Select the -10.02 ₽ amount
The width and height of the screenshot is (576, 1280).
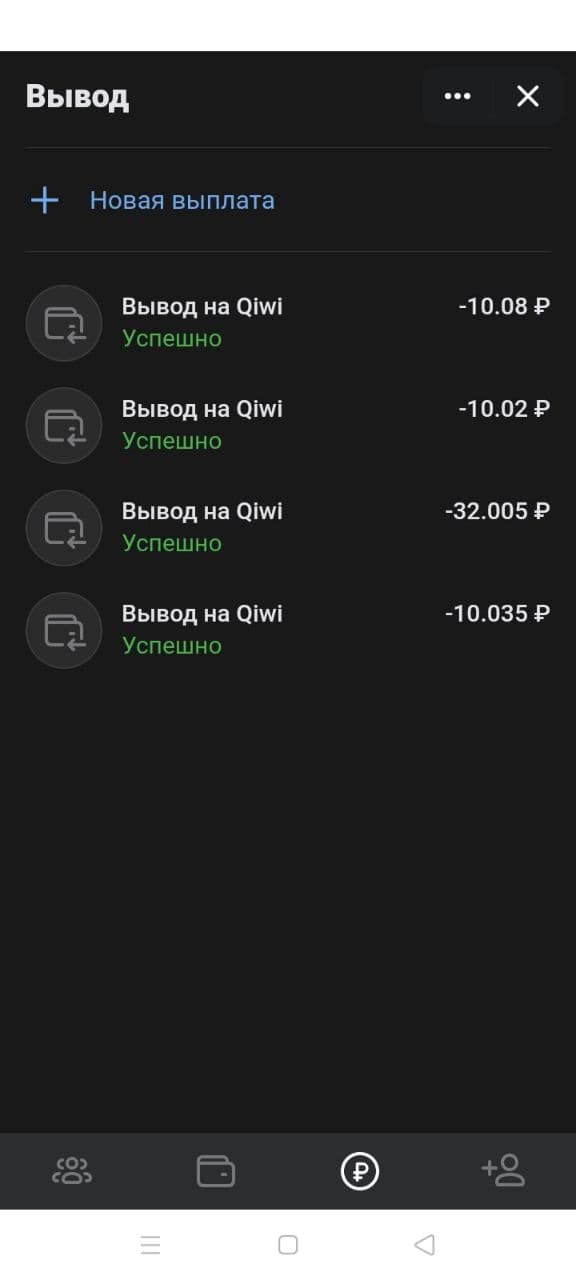pyautogui.click(x=504, y=409)
